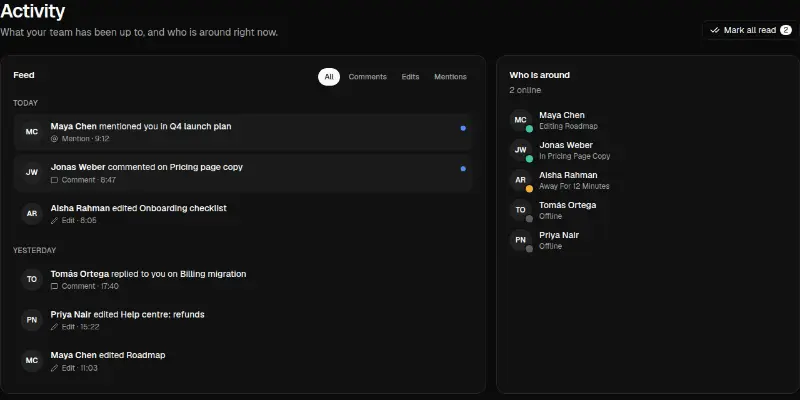This screenshot has height=400, width=800.
Task: Click the name Jonas Weber in the feed
Action: [x=78, y=167]
